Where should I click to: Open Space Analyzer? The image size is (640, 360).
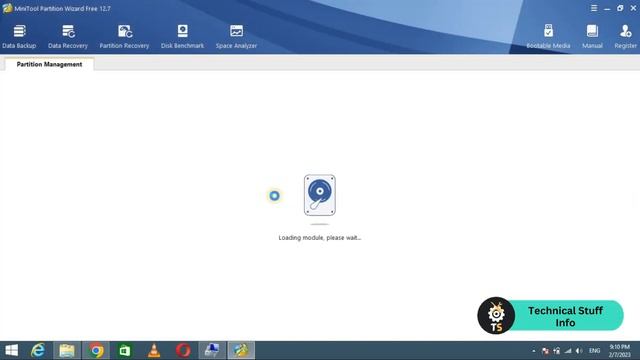(236, 37)
